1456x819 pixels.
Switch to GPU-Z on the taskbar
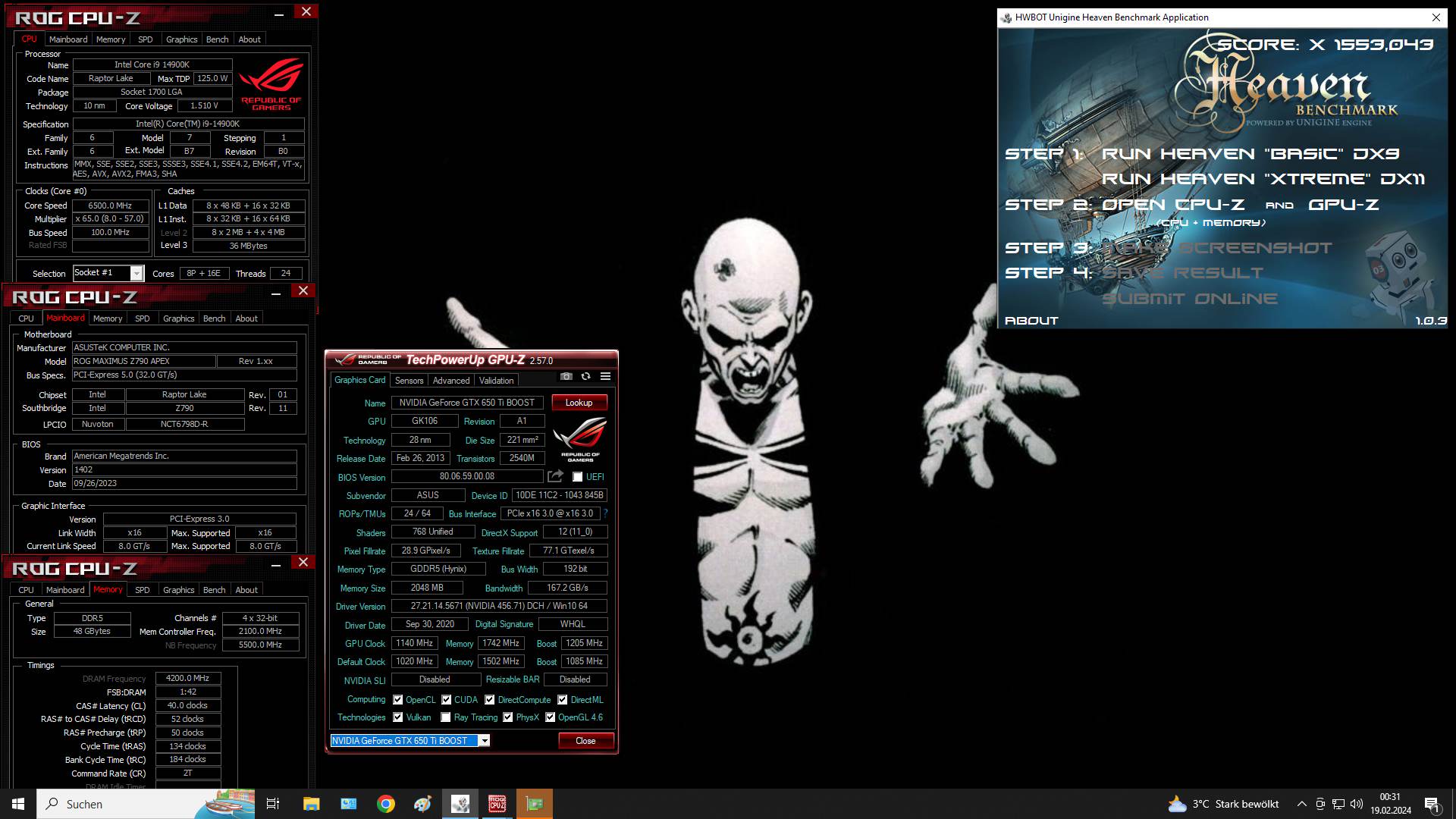click(535, 804)
